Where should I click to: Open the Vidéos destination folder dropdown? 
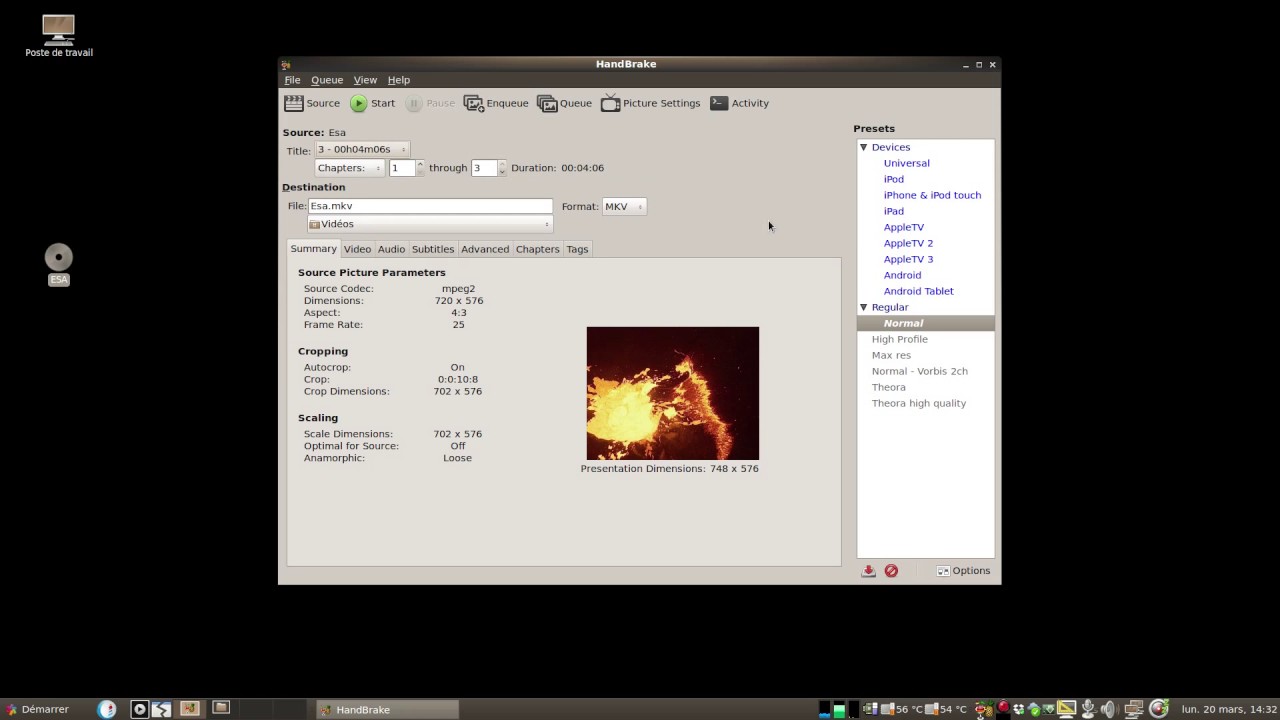pos(430,224)
